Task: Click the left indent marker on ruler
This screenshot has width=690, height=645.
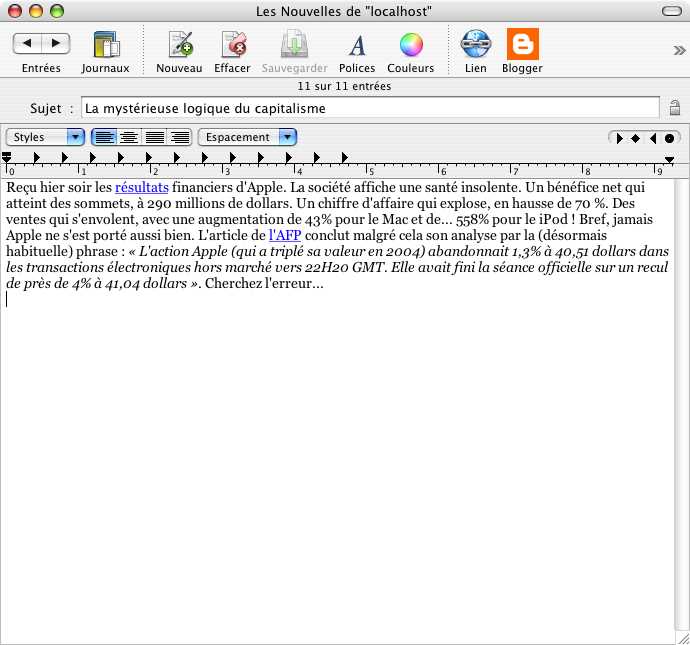Action: (7, 158)
